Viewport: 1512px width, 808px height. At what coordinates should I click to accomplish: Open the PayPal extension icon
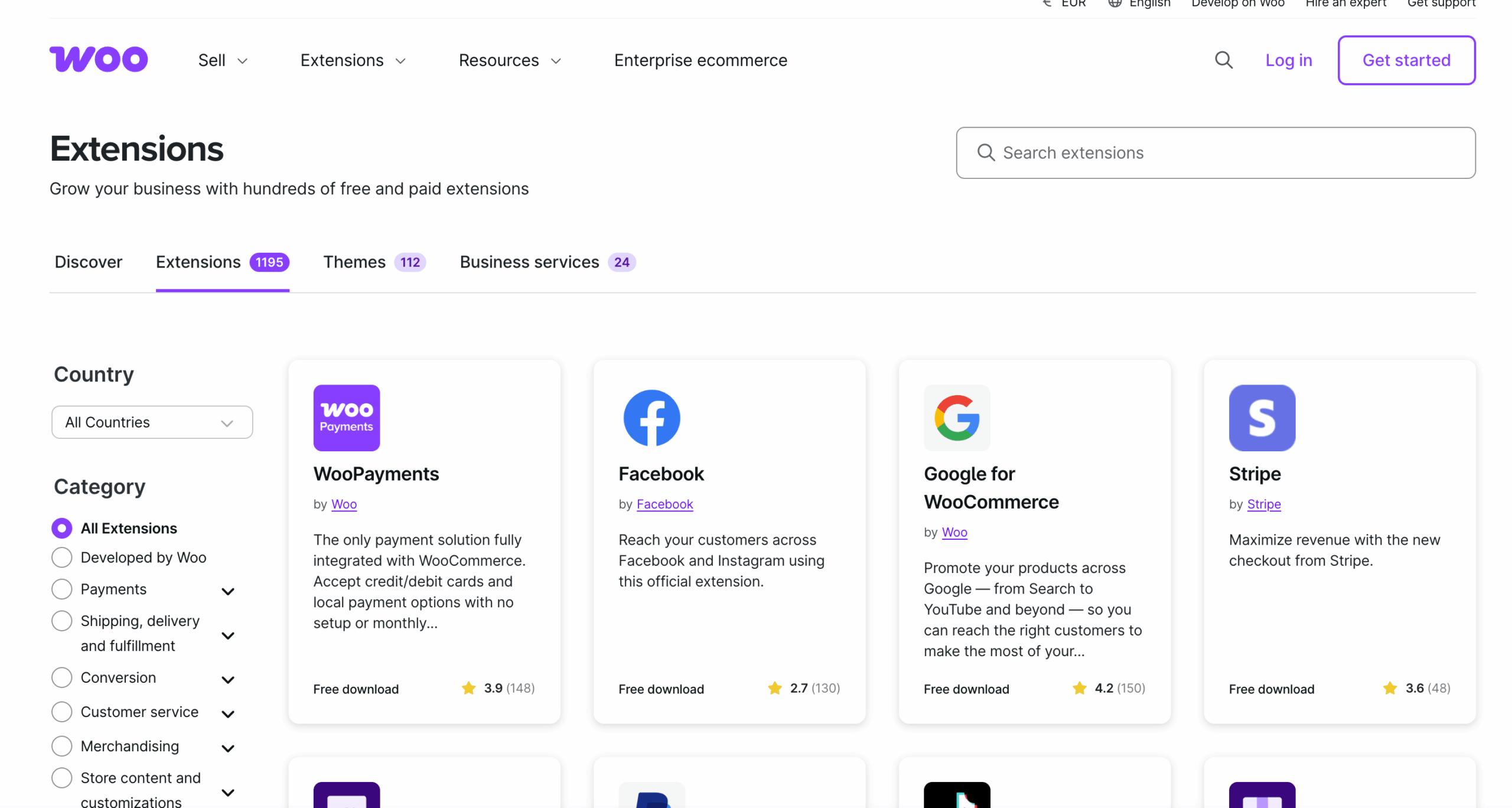pos(651,796)
